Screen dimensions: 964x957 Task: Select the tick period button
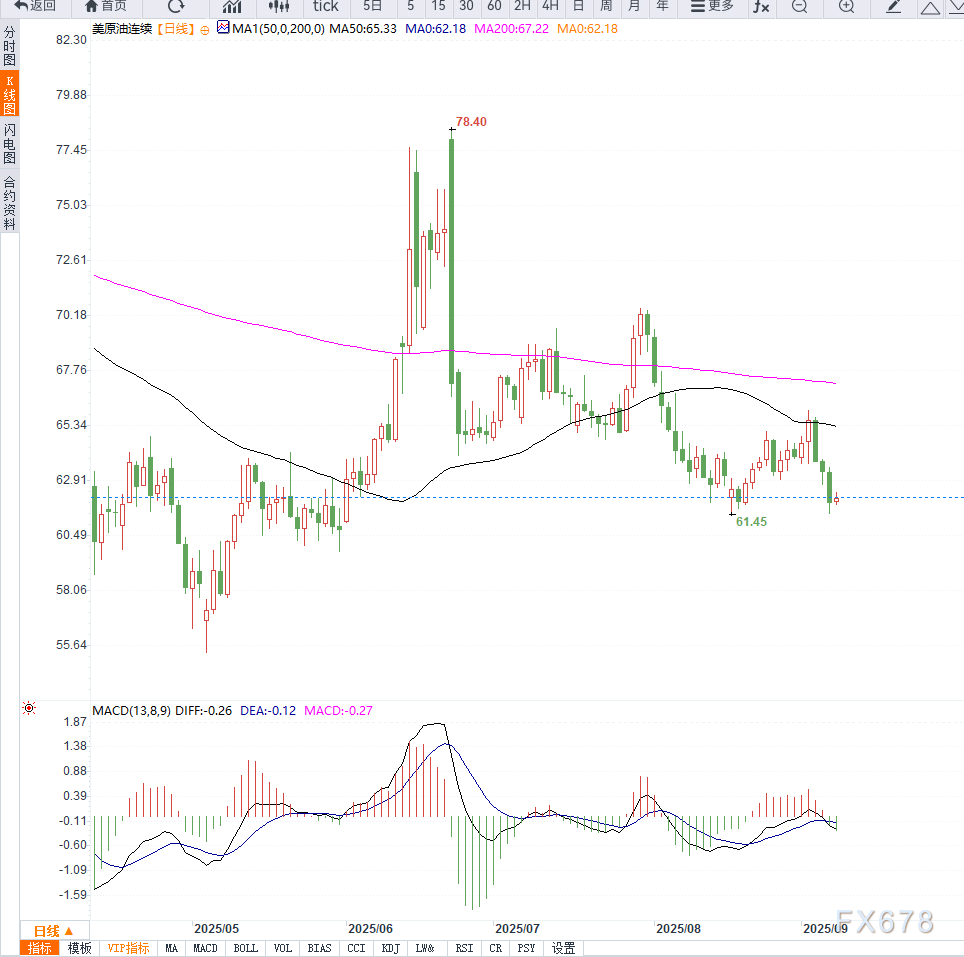coord(325,6)
